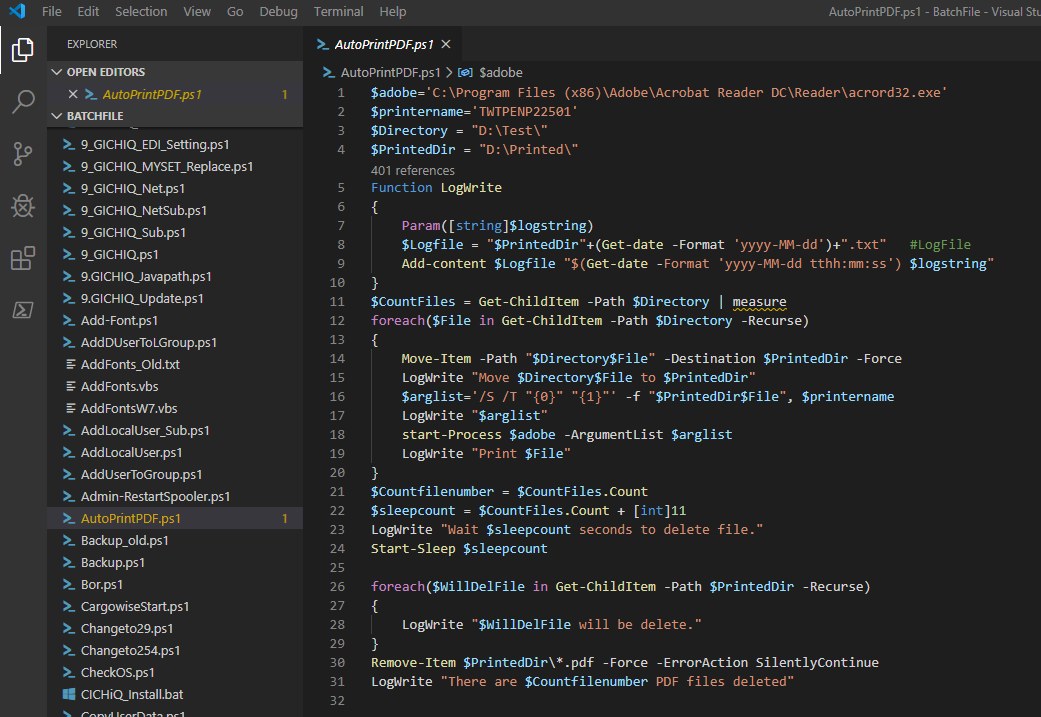Click the EXPLORER panel title
Viewport: 1041px width, 717px height.
(x=92, y=44)
